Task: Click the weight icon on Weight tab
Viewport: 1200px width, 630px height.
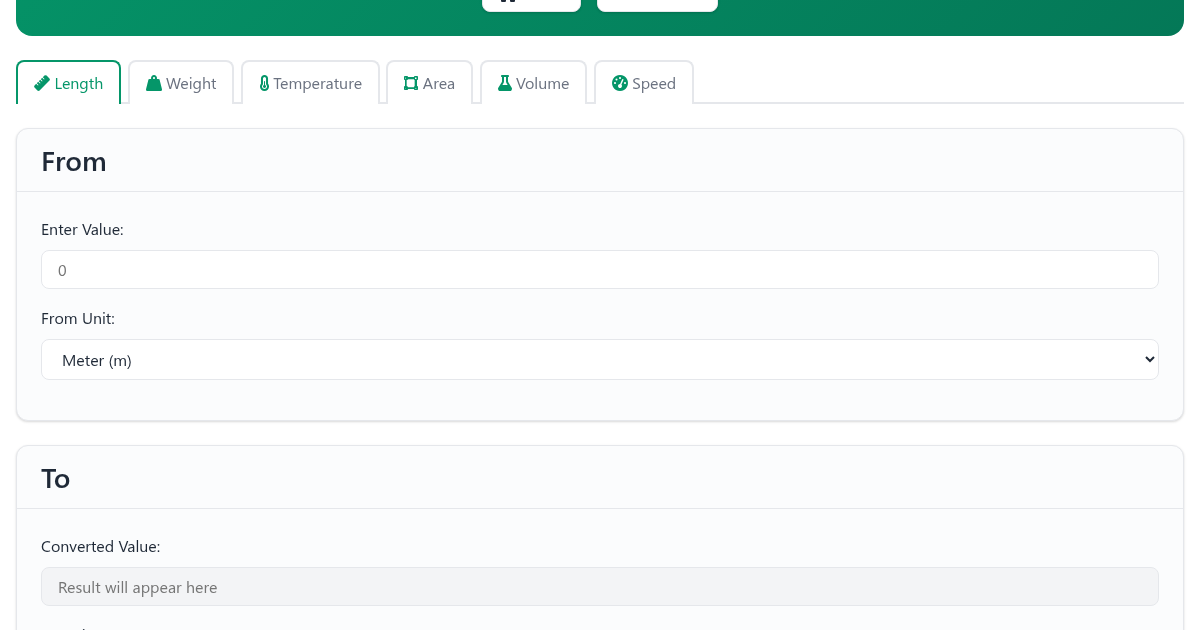Action: [154, 83]
